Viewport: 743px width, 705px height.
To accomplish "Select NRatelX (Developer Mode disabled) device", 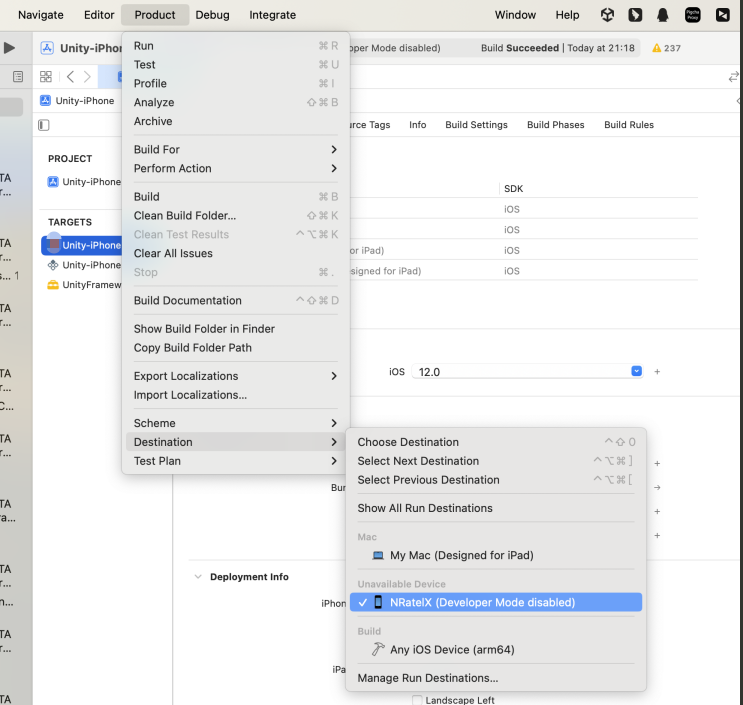I will (x=496, y=602).
